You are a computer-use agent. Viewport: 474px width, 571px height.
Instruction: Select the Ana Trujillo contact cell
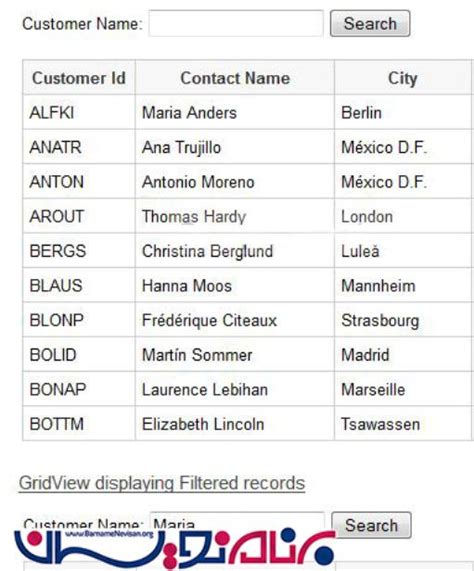(235, 147)
